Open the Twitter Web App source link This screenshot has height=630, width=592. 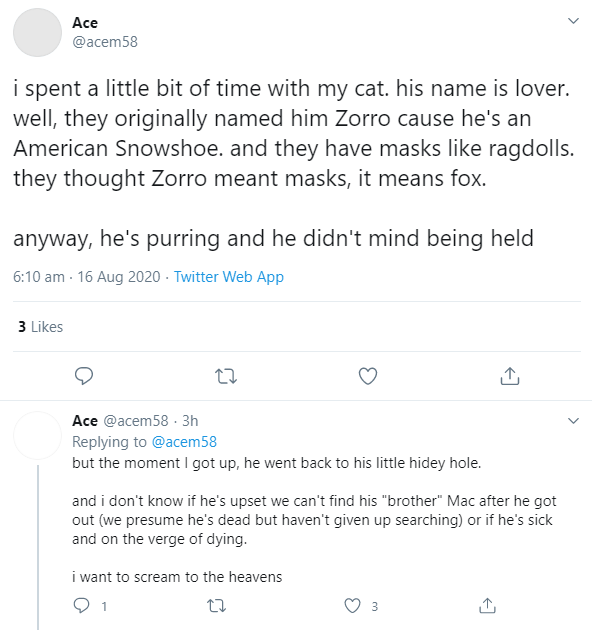(x=229, y=277)
